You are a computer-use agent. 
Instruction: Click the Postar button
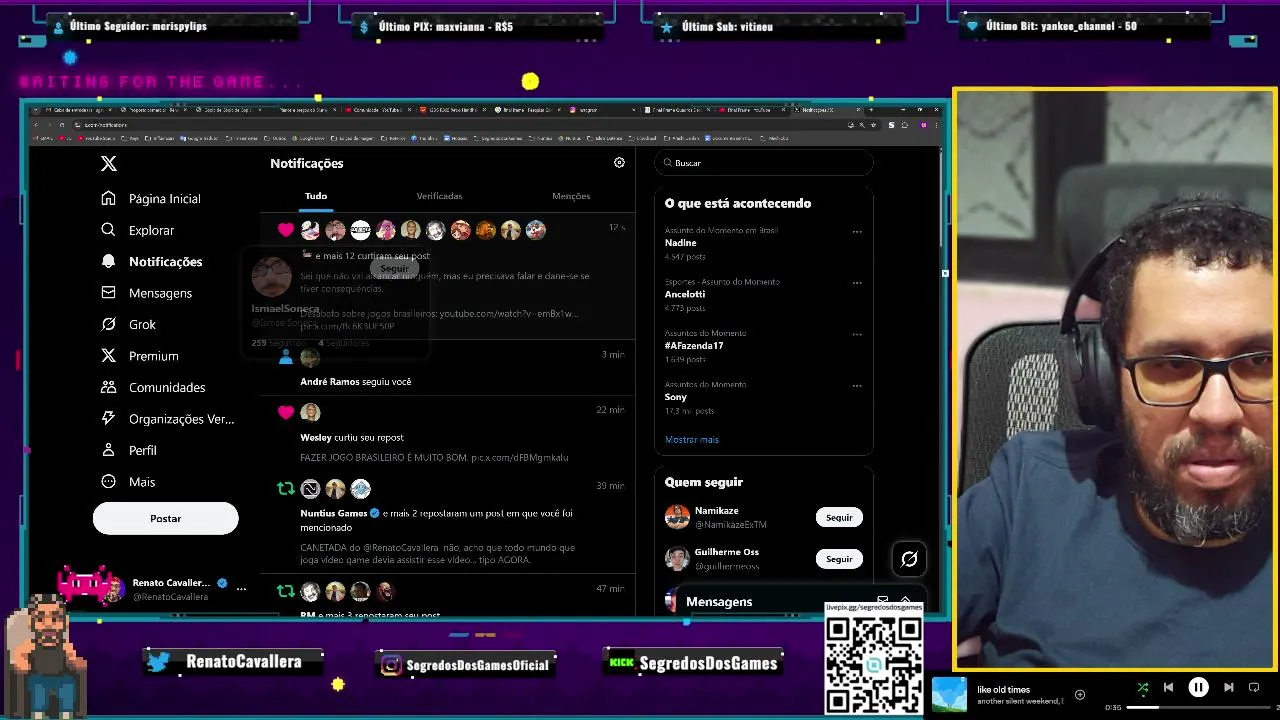166,518
